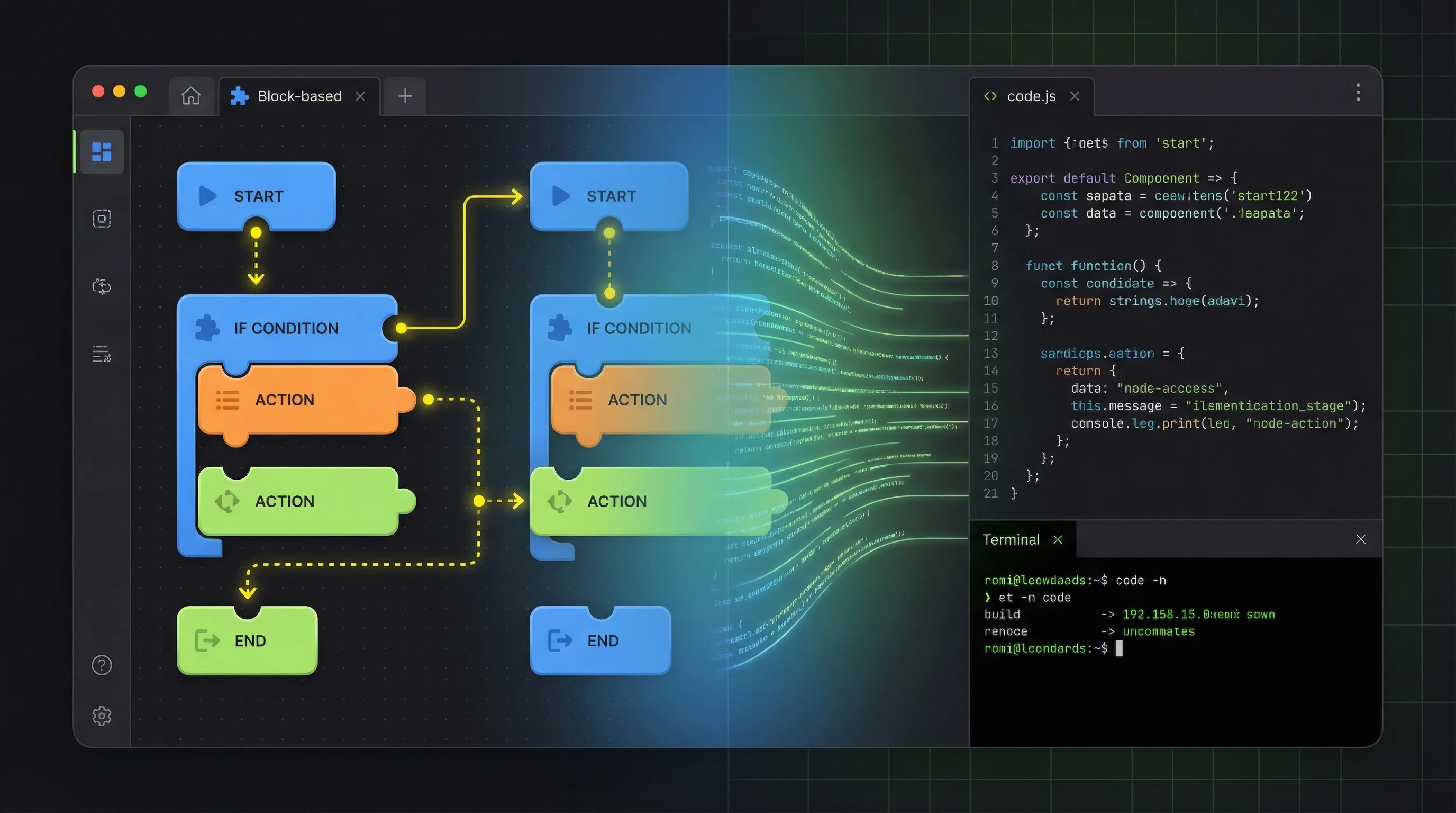The height and width of the screenshot is (813, 1456).
Task: Click the 'console.leg.print' code line
Action: pyautogui.click(x=1214, y=423)
